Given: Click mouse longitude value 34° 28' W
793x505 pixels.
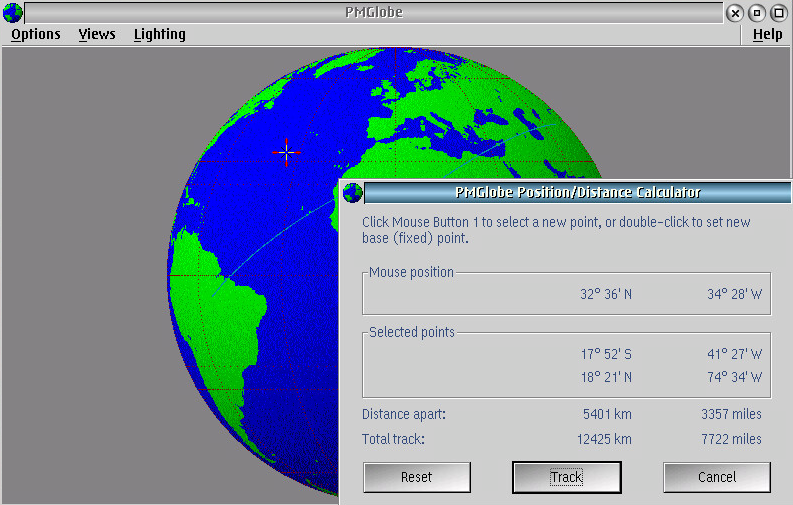Looking at the screenshot, I should coord(734,294).
